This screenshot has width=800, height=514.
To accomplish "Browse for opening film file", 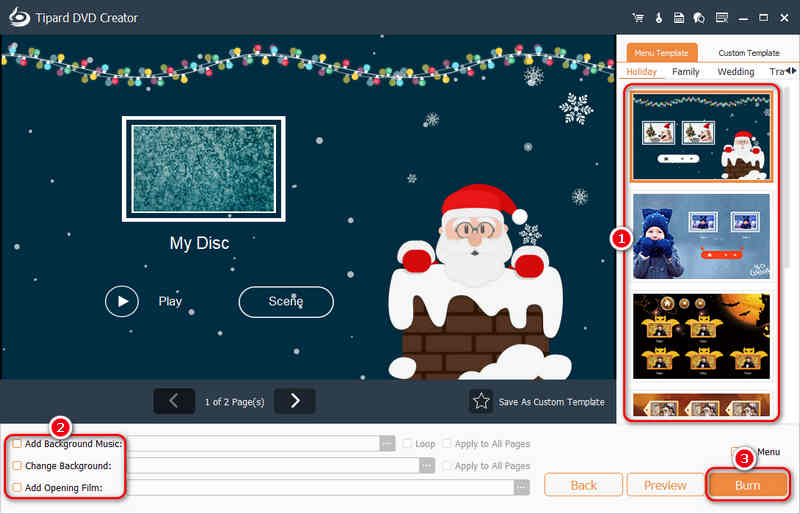I will pos(521,487).
